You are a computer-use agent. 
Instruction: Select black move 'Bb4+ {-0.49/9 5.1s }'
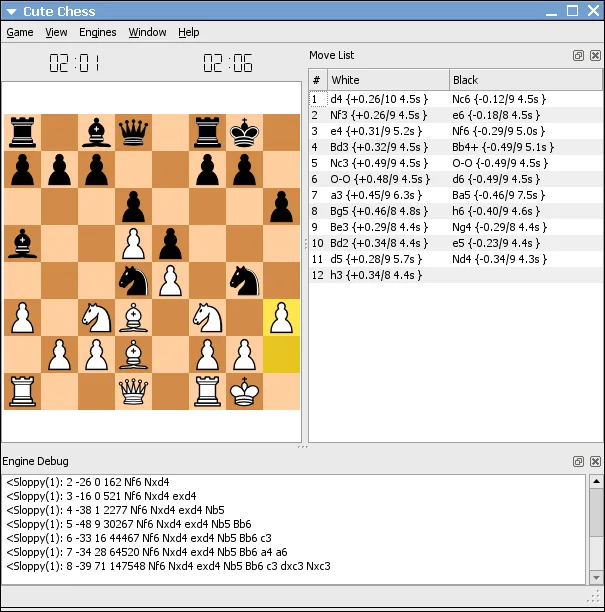(526, 147)
